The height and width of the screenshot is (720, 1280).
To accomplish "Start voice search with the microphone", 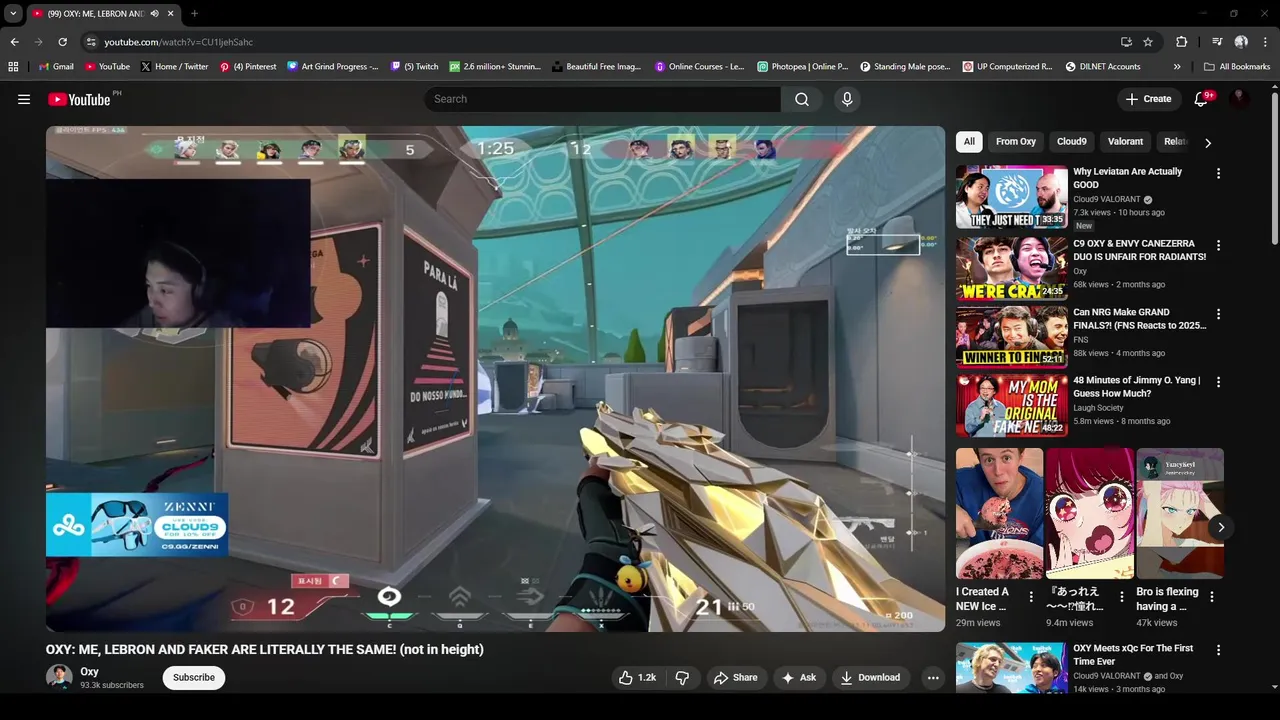I will point(847,99).
